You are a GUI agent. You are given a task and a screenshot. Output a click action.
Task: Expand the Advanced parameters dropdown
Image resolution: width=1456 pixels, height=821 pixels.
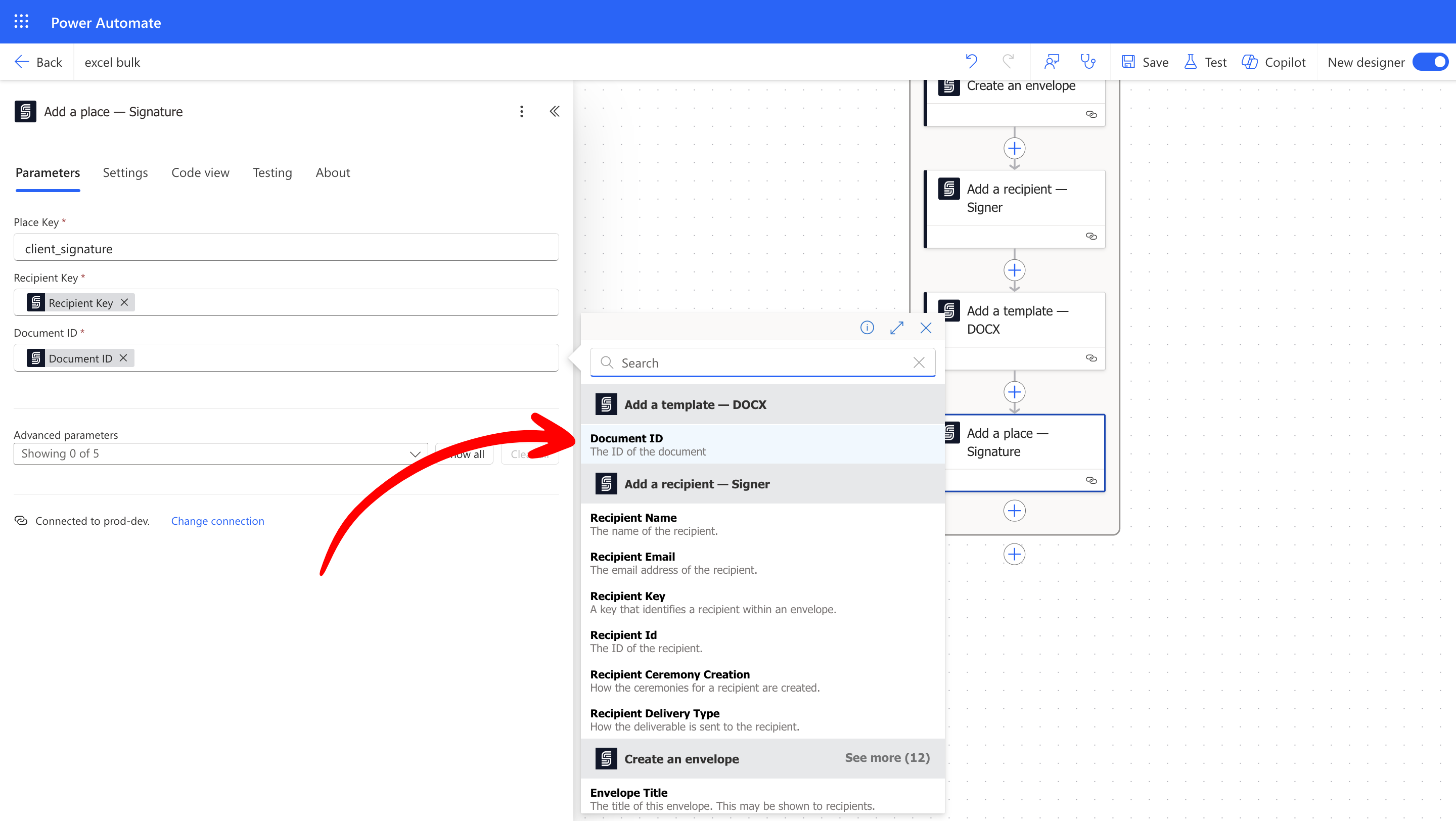point(220,454)
